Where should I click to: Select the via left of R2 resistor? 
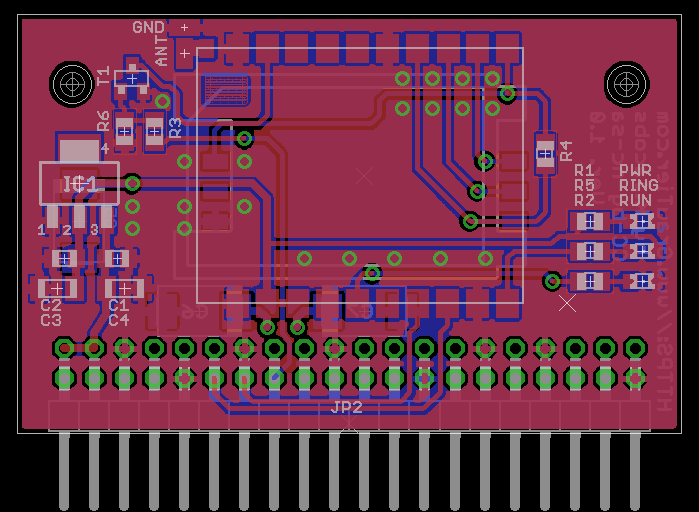[x=553, y=281]
